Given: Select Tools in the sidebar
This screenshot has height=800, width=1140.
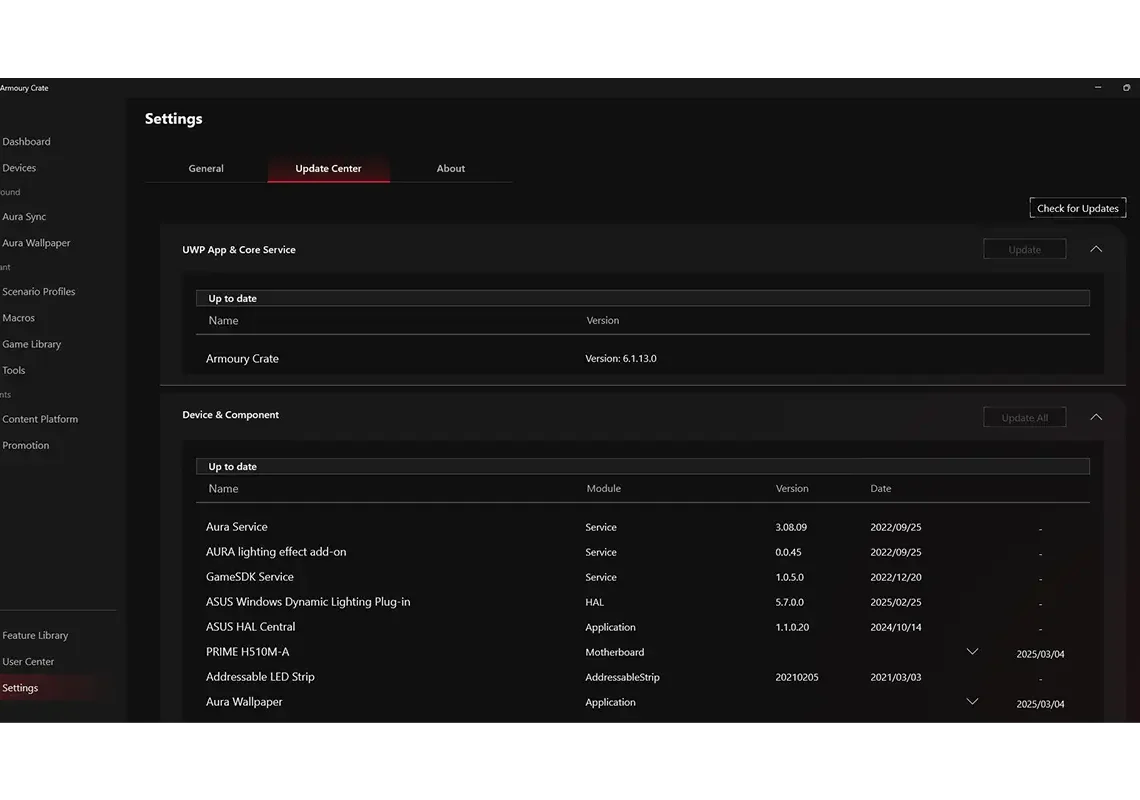Looking at the screenshot, I should [x=14, y=370].
